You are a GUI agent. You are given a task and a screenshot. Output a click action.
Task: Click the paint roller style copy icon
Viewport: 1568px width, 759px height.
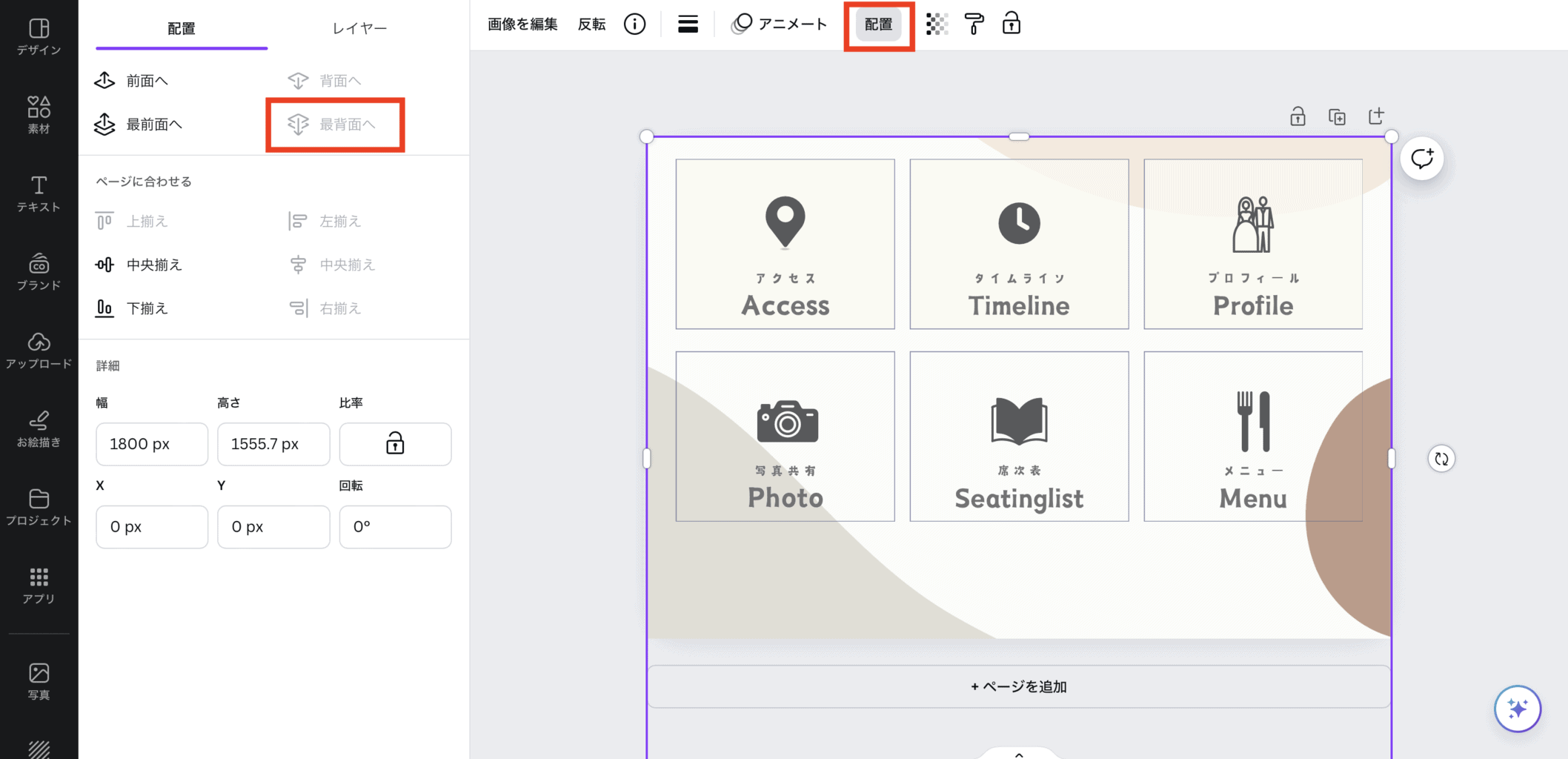(974, 24)
